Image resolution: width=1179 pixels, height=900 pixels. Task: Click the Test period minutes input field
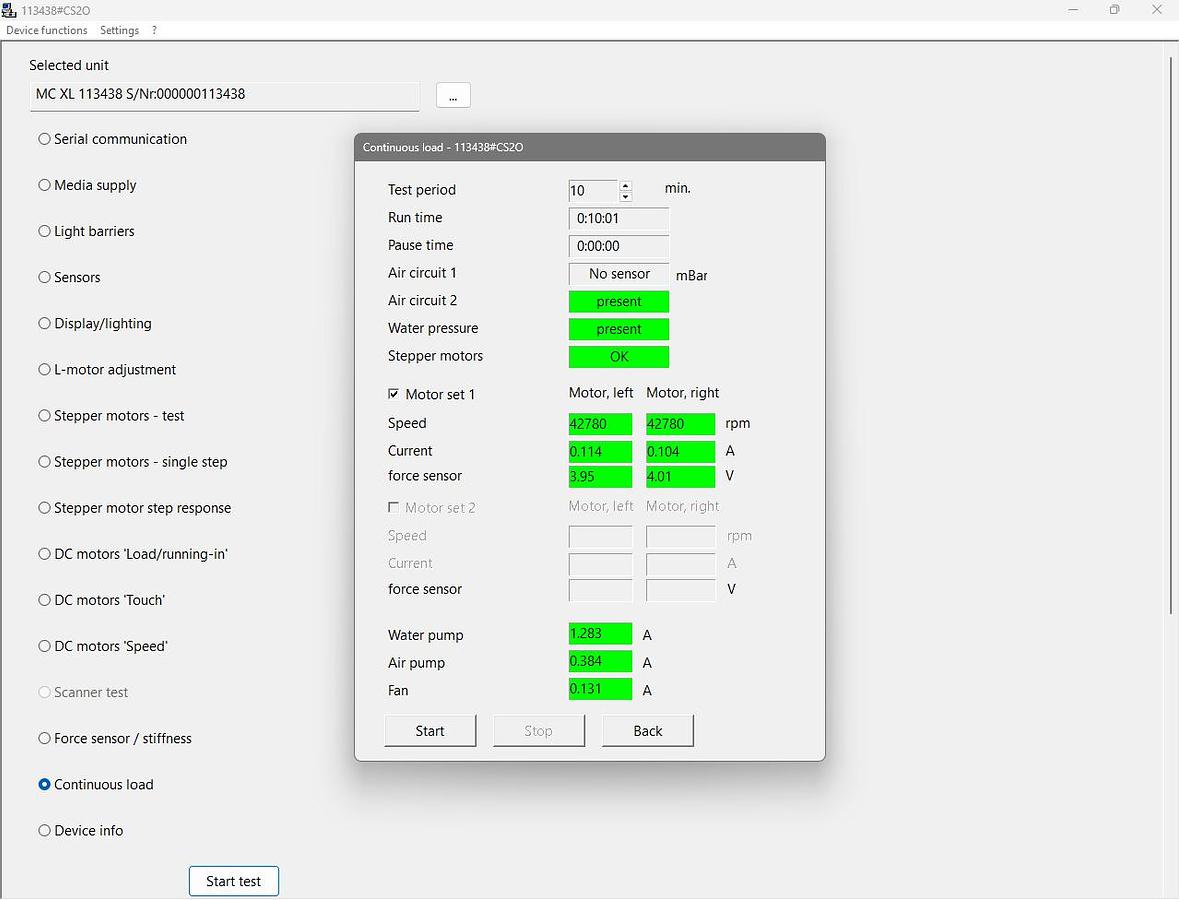593,190
